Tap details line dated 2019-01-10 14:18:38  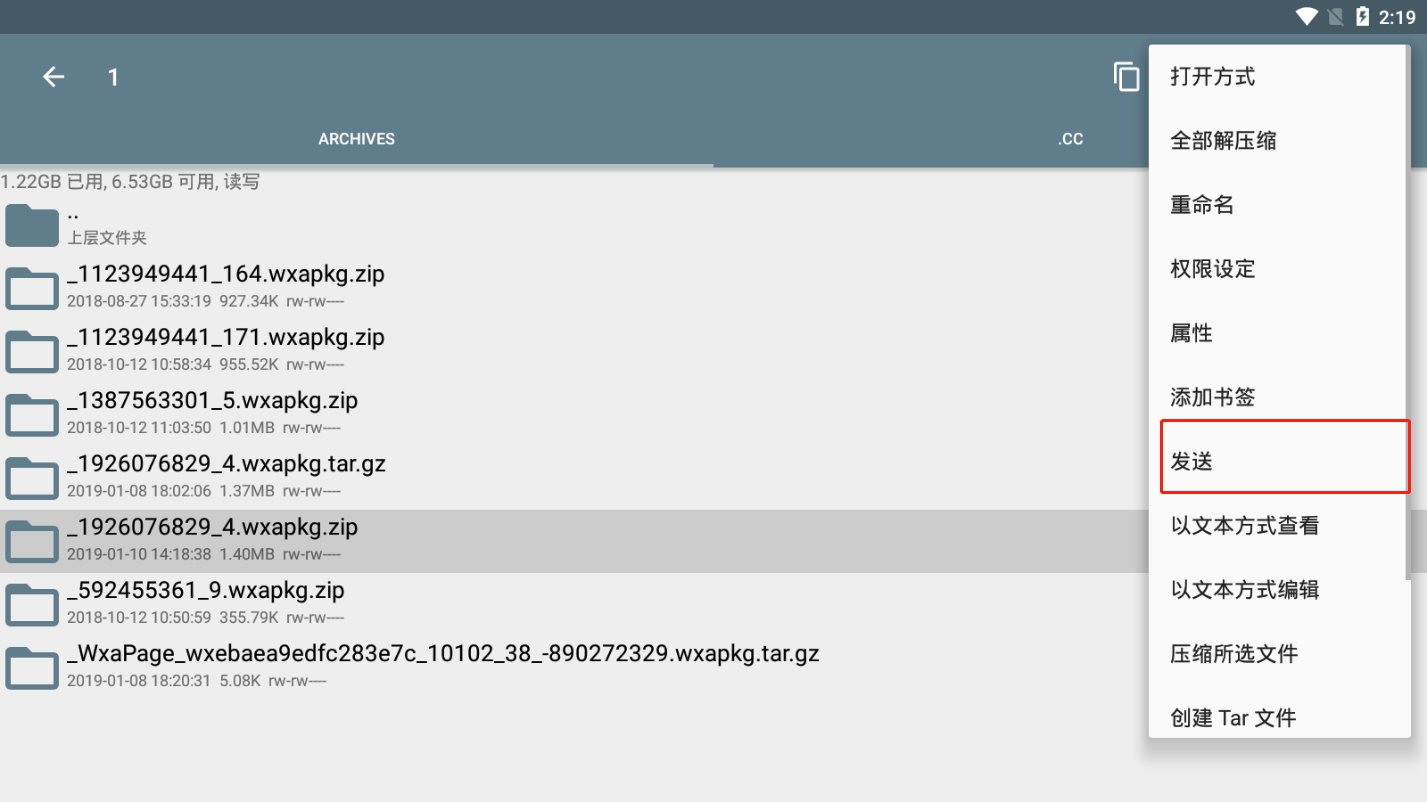pyautogui.click(x=204, y=554)
